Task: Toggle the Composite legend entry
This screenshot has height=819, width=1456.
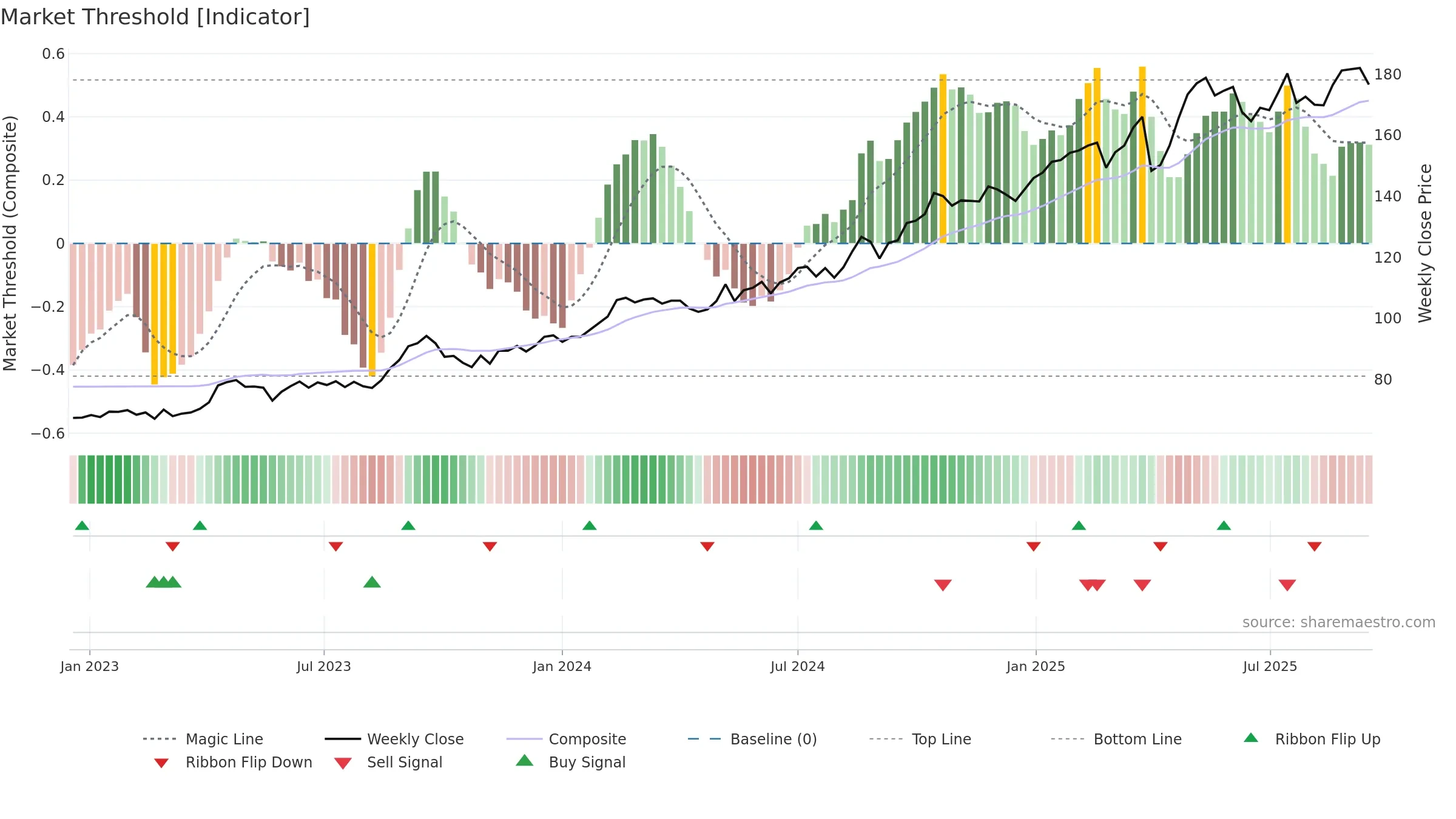Action: (566, 739)
